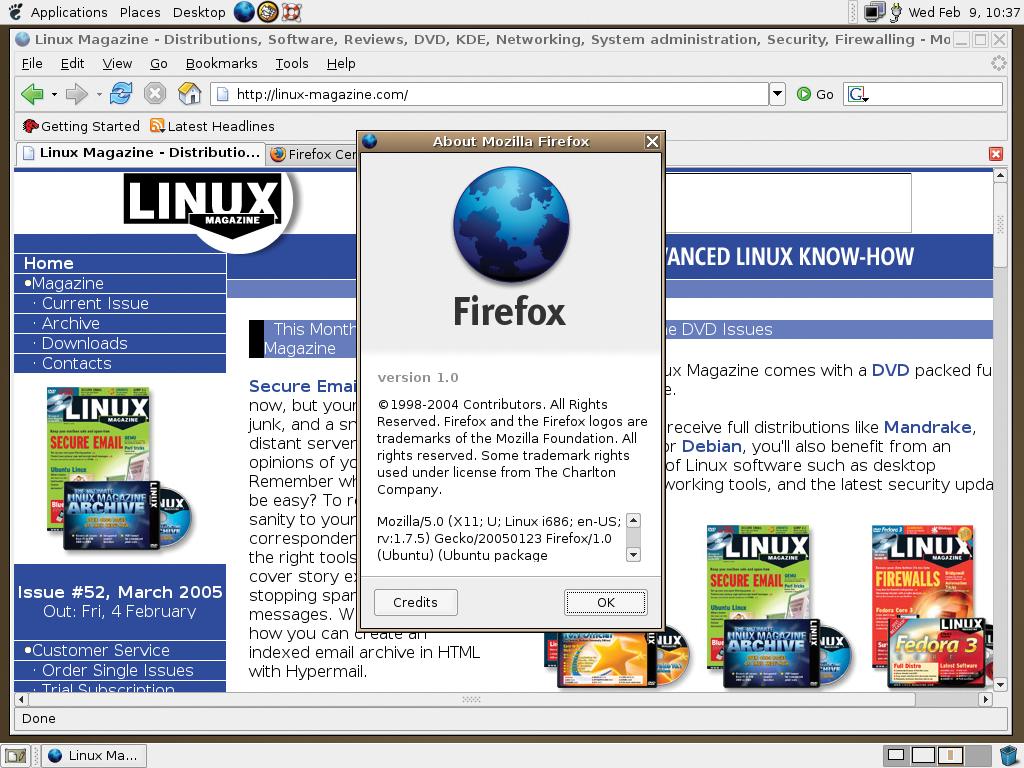
Task: Open the Desktop menu in top panel
Action: pos(199,12)
